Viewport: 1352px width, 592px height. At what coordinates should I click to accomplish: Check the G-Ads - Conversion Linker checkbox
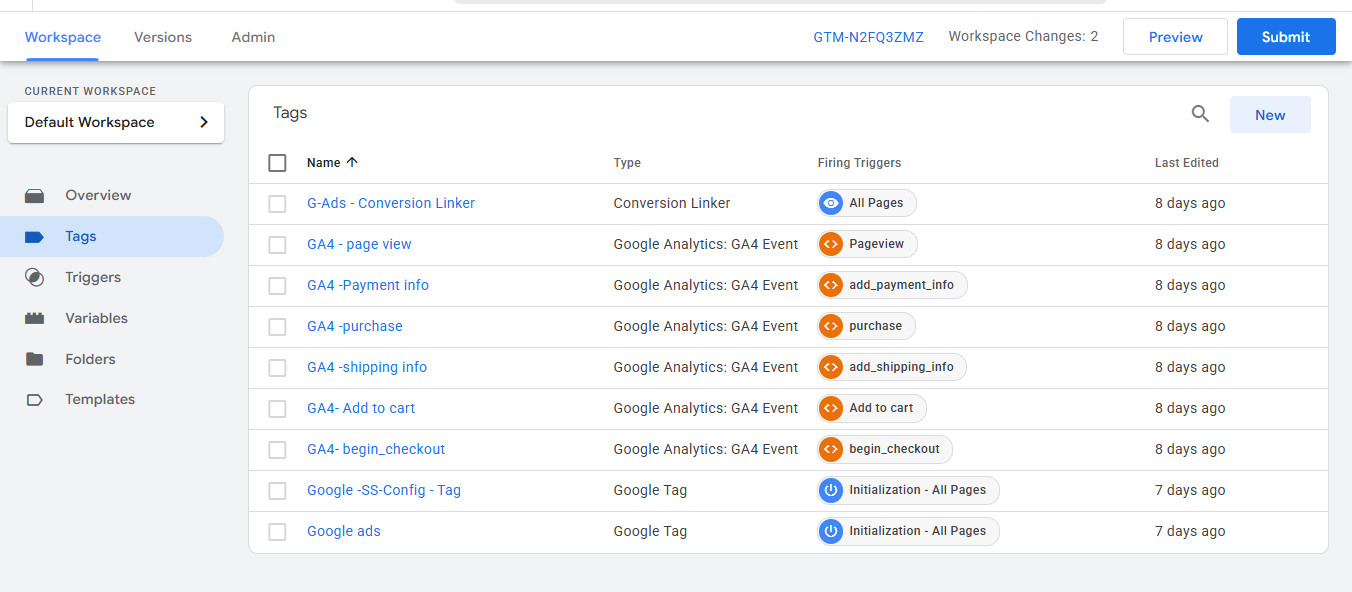coord(278,204)
